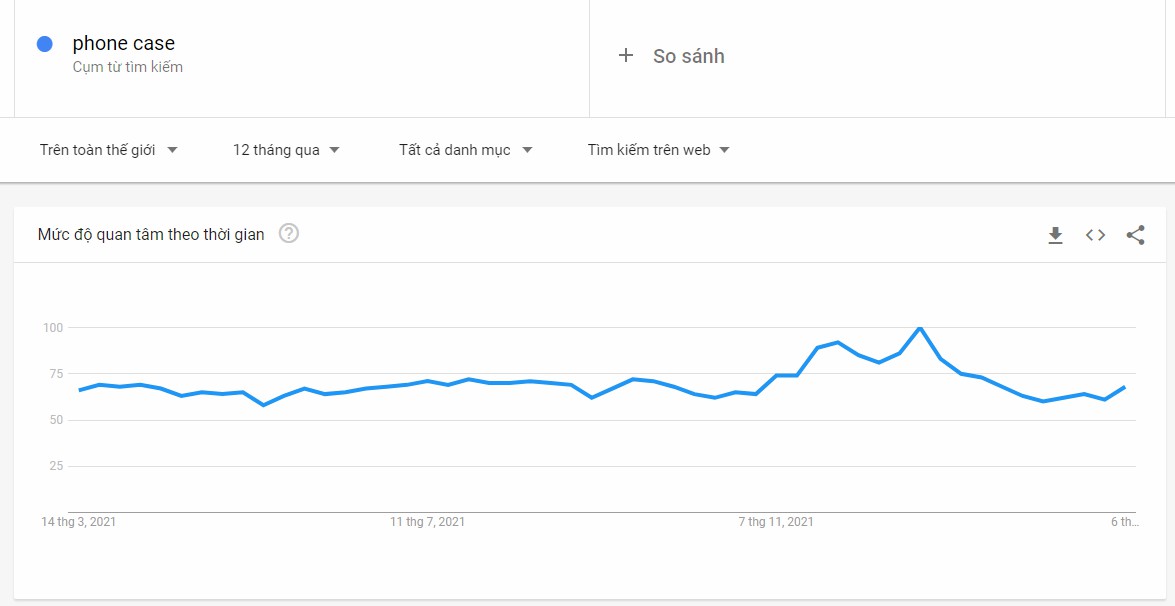Click the share icon at chart top right
The width and height of the screenshot is (1175, 606).
(1136, 235)
